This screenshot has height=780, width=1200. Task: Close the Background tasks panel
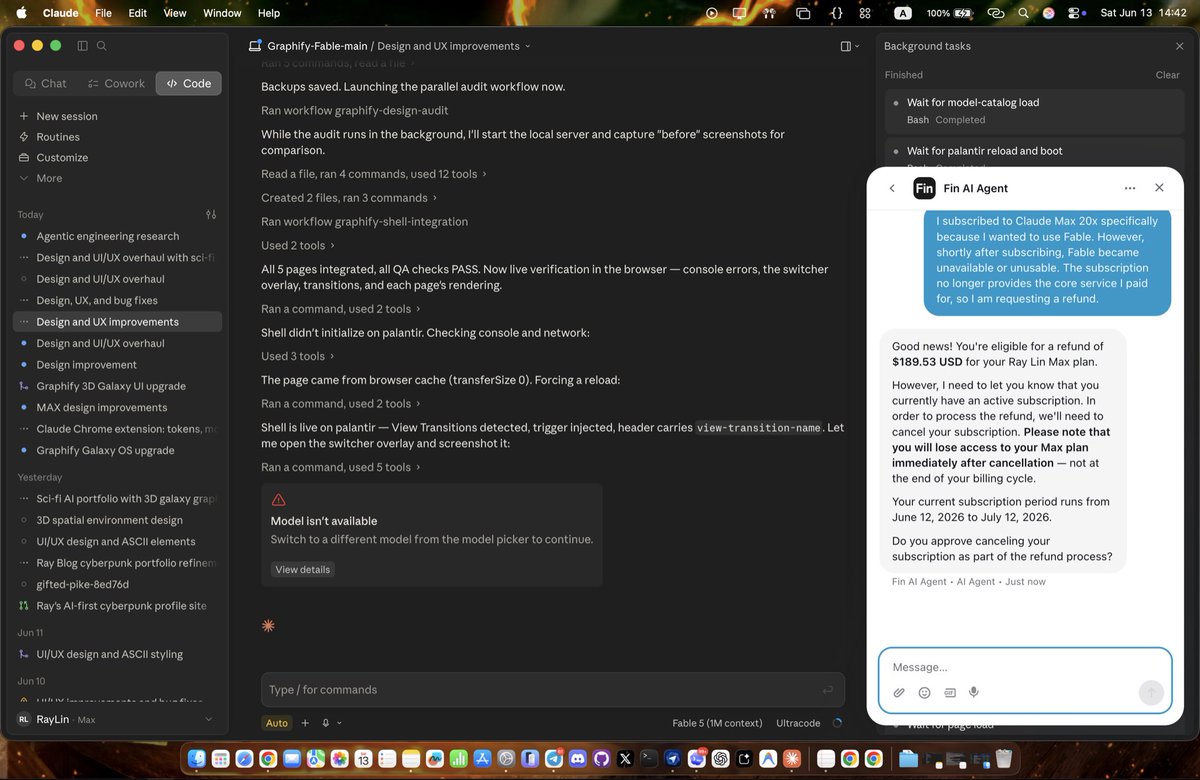coord(1179,46)
